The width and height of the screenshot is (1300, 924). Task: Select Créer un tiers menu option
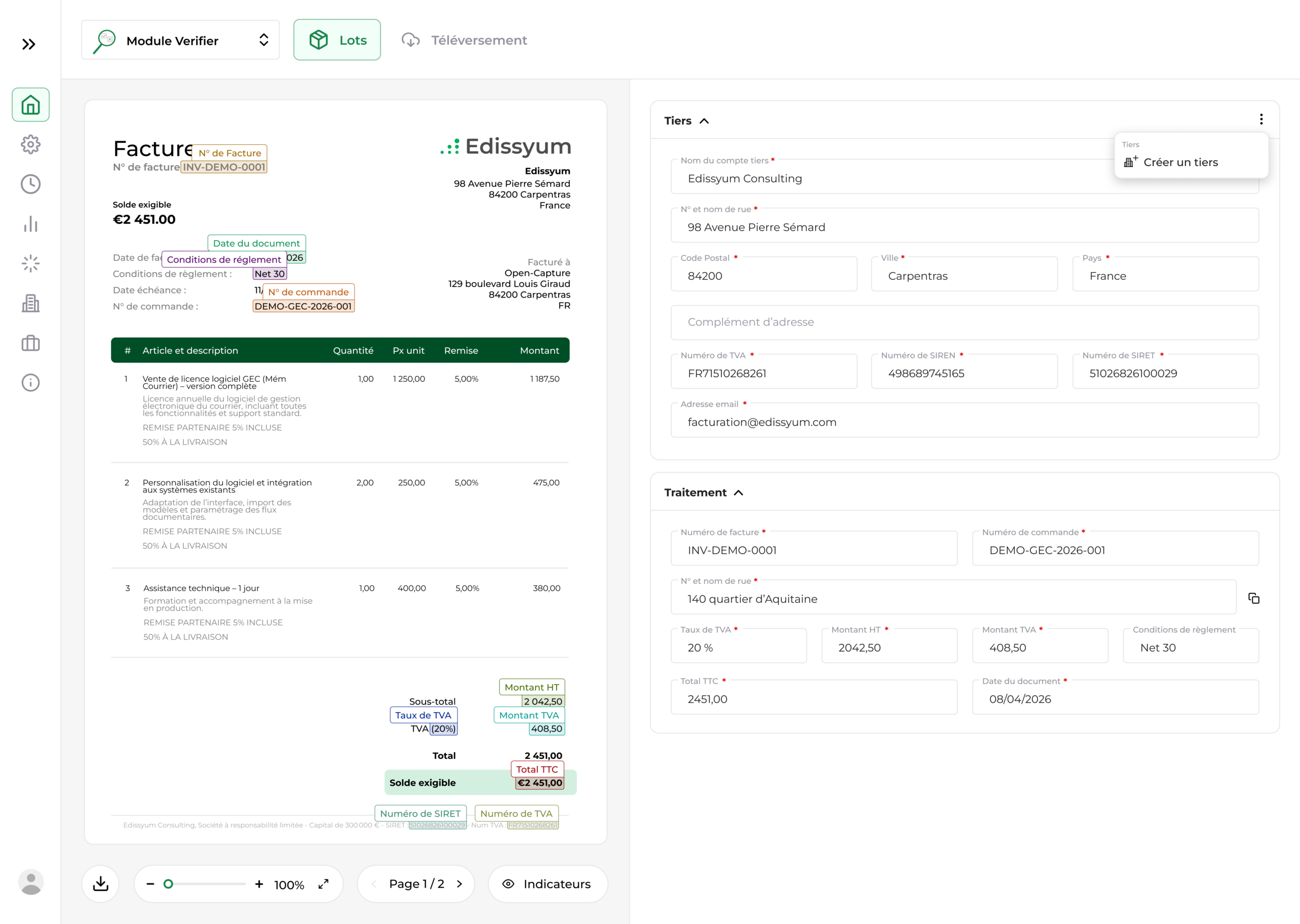point(1180,162)
